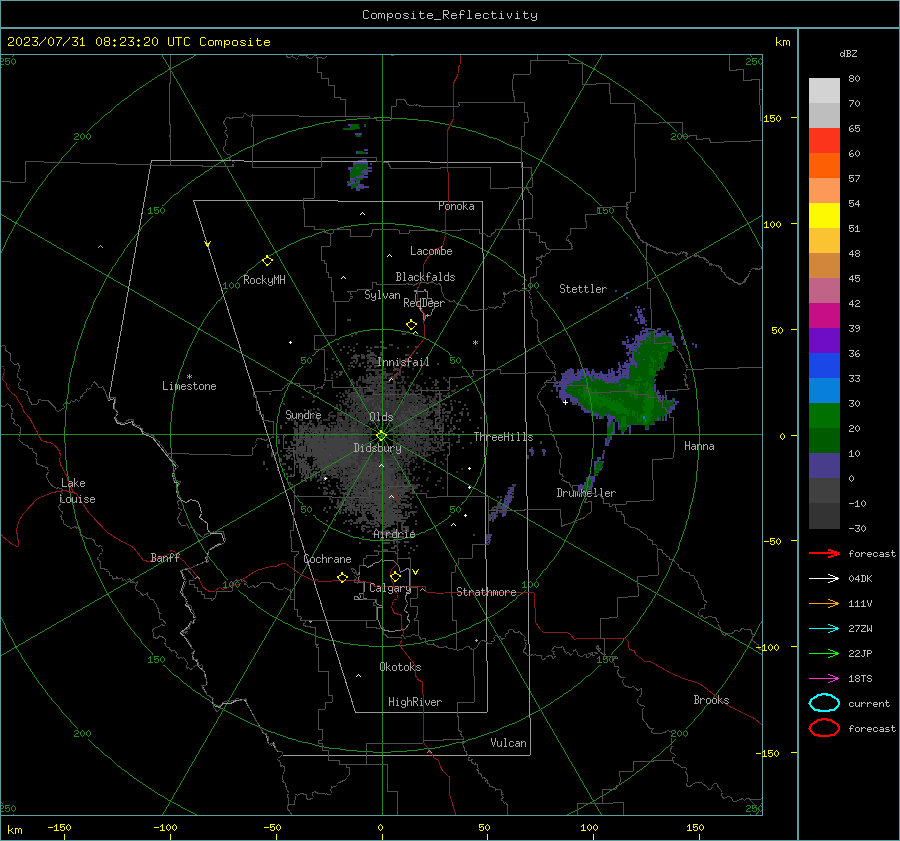Image resolution: width=900 pixels, height=841 pixels.
Task: Click the 33 dBZ blue swatch
Action: tap(824, 365)
